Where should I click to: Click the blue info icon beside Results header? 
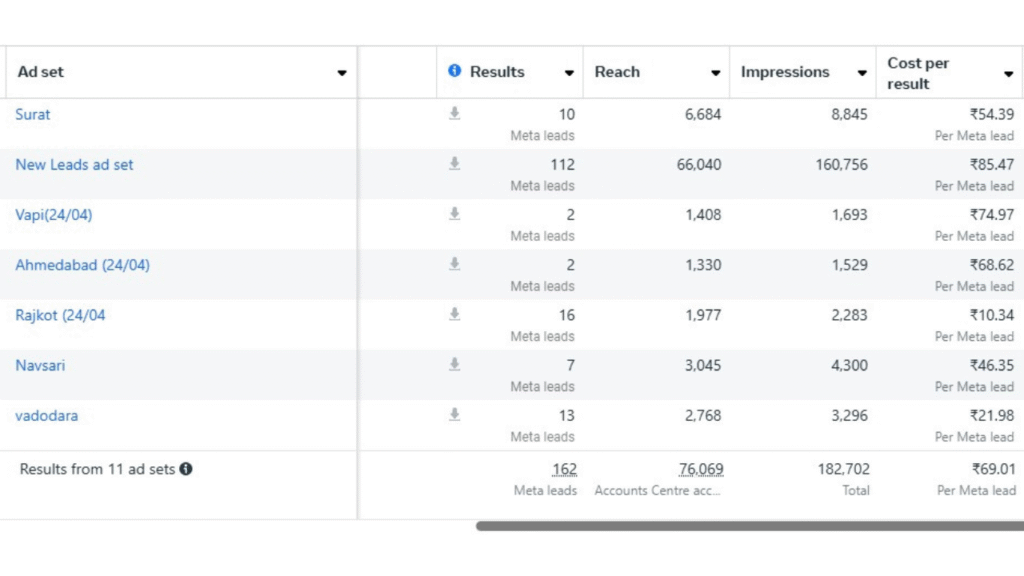tap(455, 71)
